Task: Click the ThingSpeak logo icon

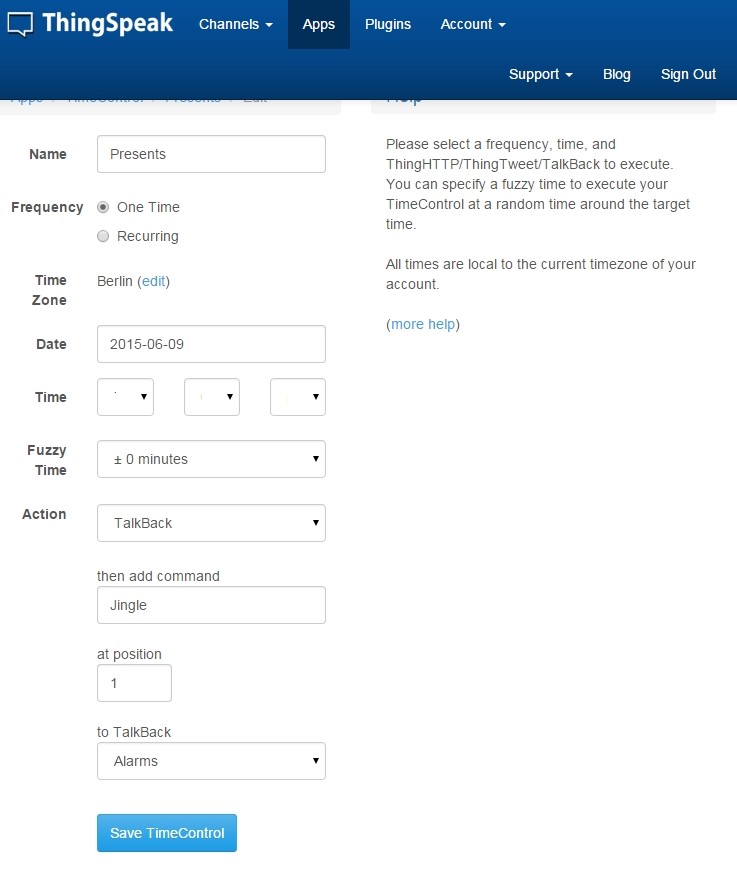Action: (20, 24)
